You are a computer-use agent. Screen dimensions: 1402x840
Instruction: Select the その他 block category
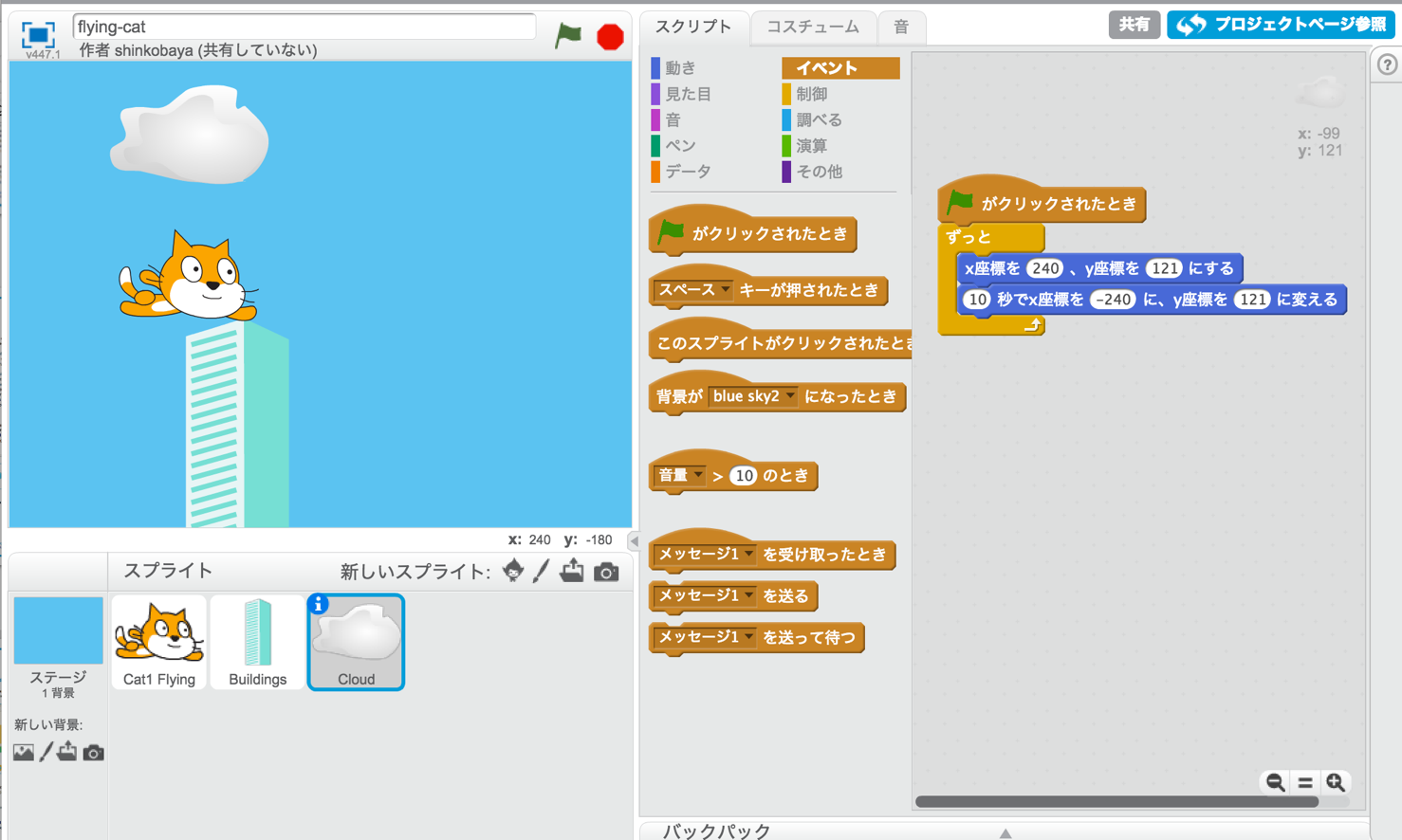tap(819, 172)
